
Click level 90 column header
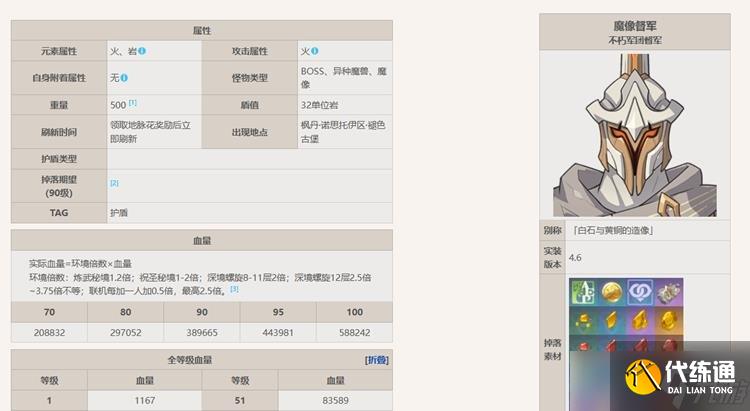202,312
